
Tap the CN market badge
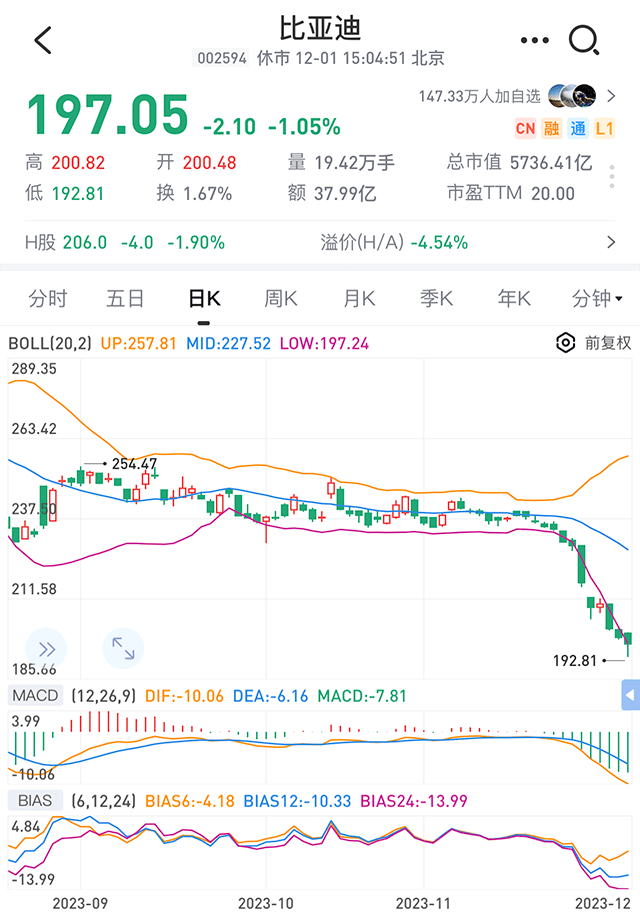click(525, 128)
